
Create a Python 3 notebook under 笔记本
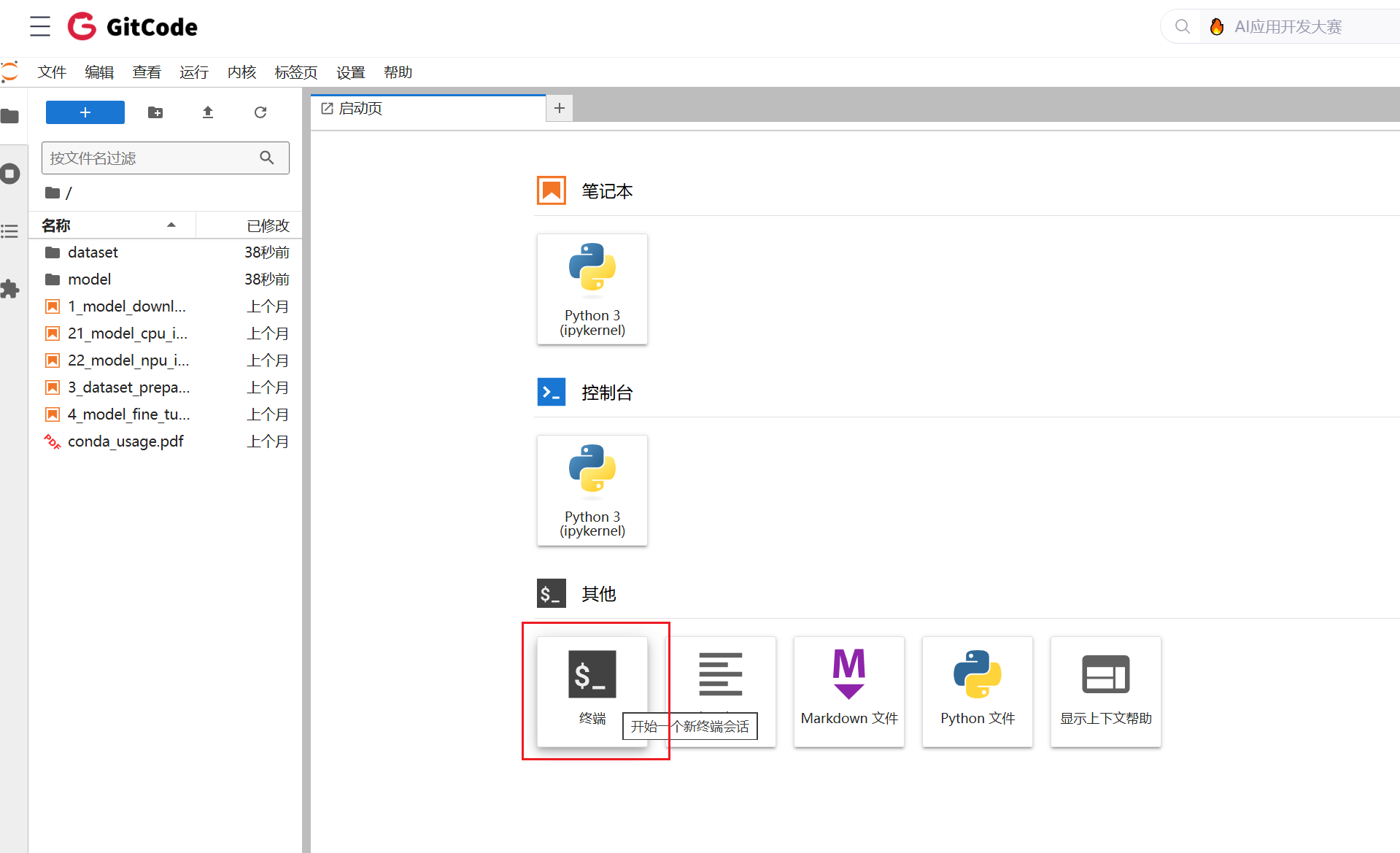592,289
